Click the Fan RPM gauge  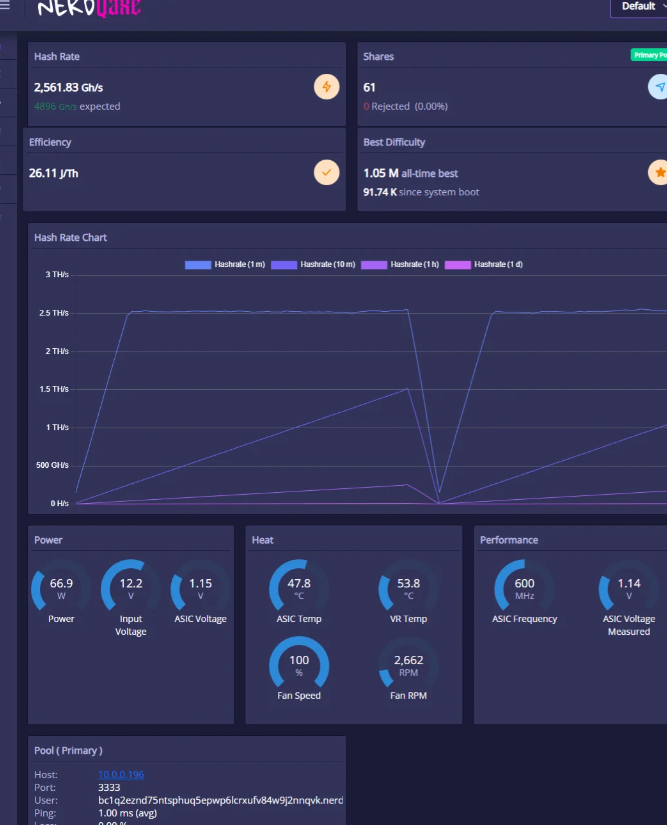[408, 663]
